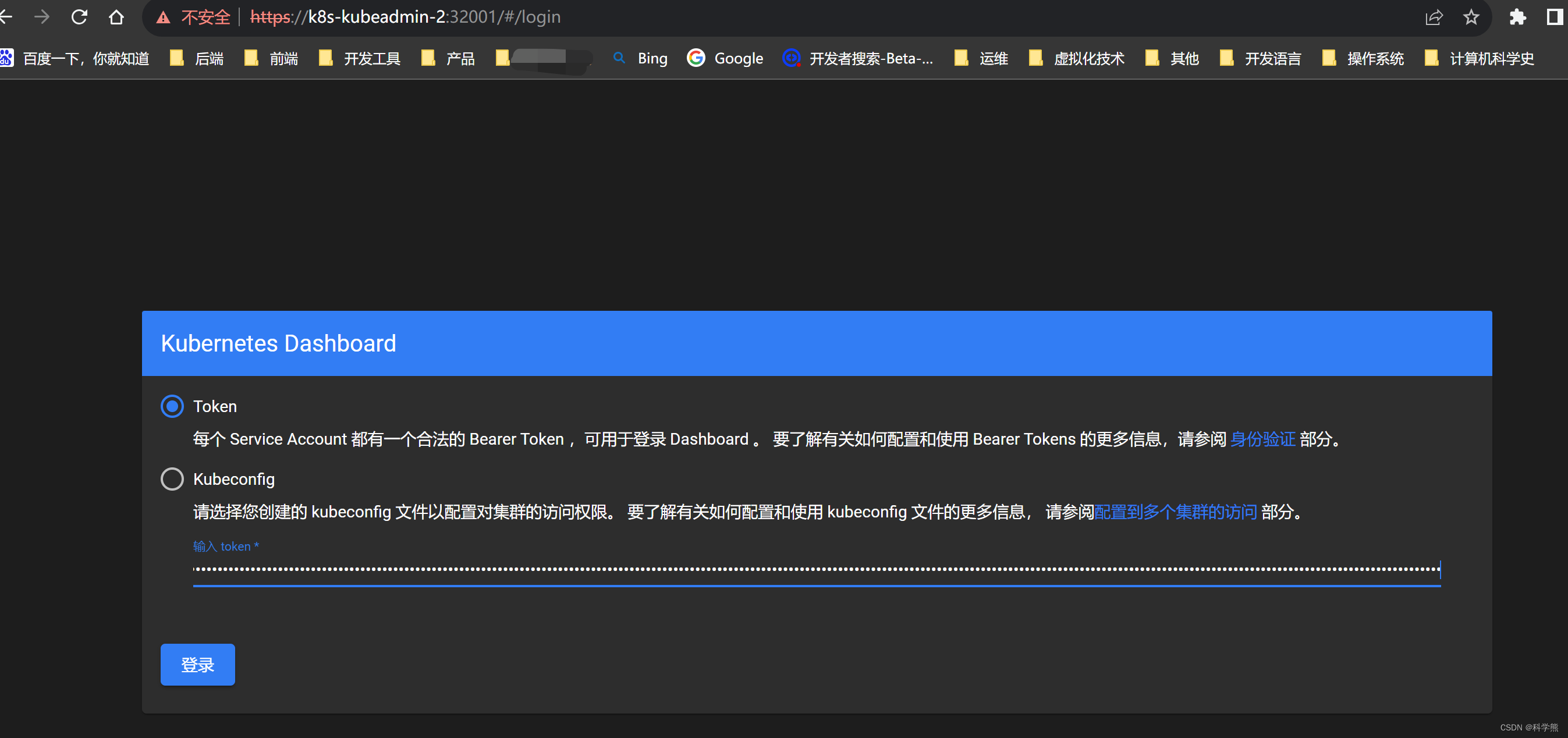1568x738 pixels.
Task: Select the Token radio button
Action: [x=172, y=406]
